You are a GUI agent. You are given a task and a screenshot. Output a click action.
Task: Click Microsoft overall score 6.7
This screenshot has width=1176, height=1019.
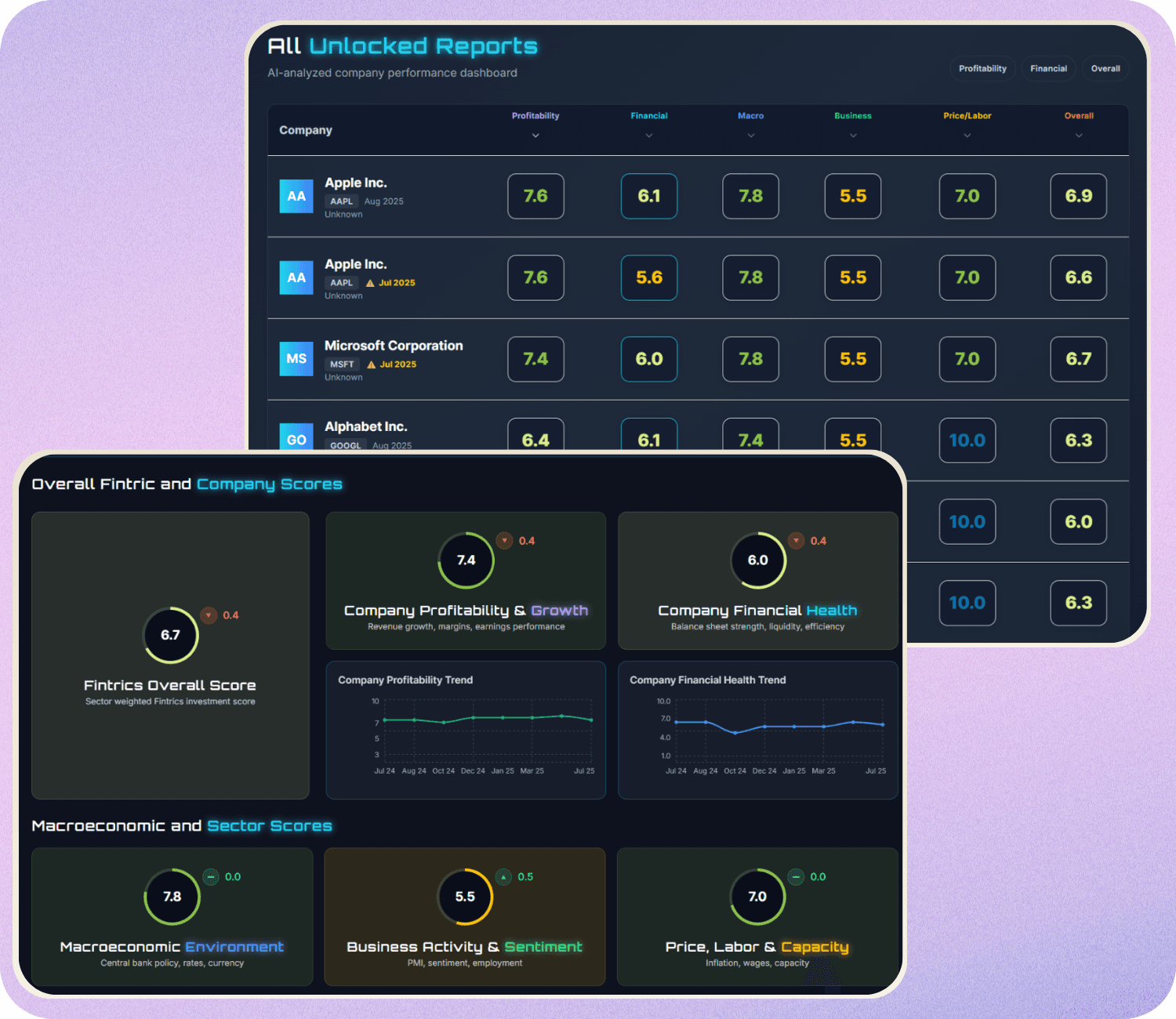coord(1079,359)
